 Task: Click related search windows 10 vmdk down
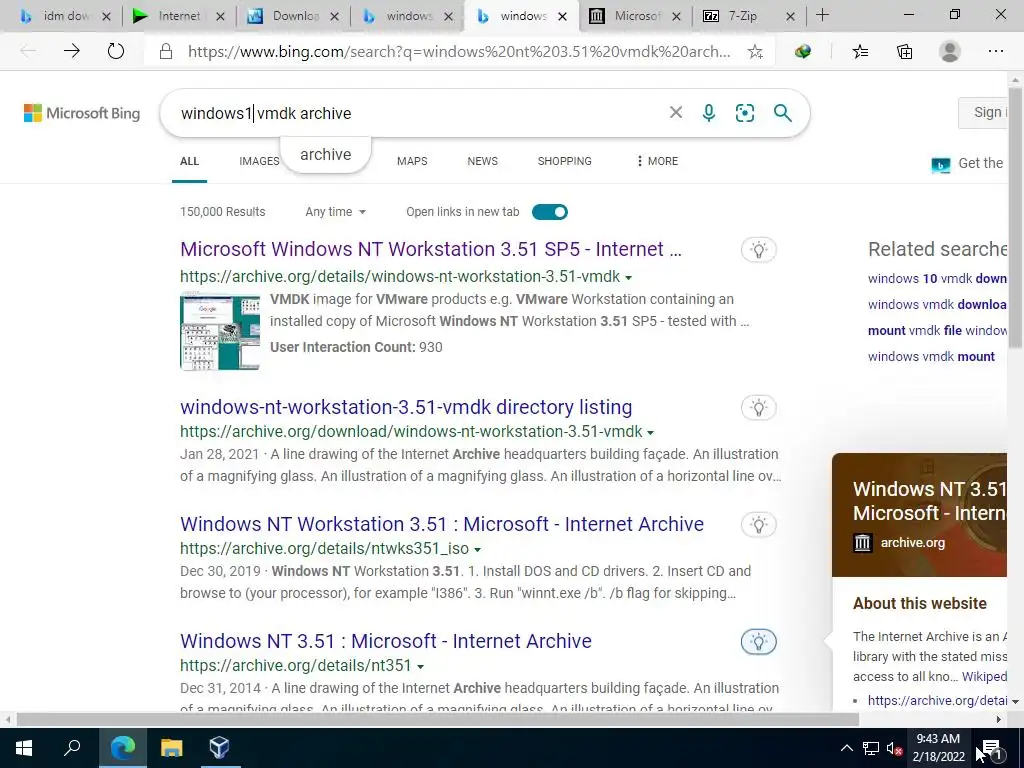(937, 278)
